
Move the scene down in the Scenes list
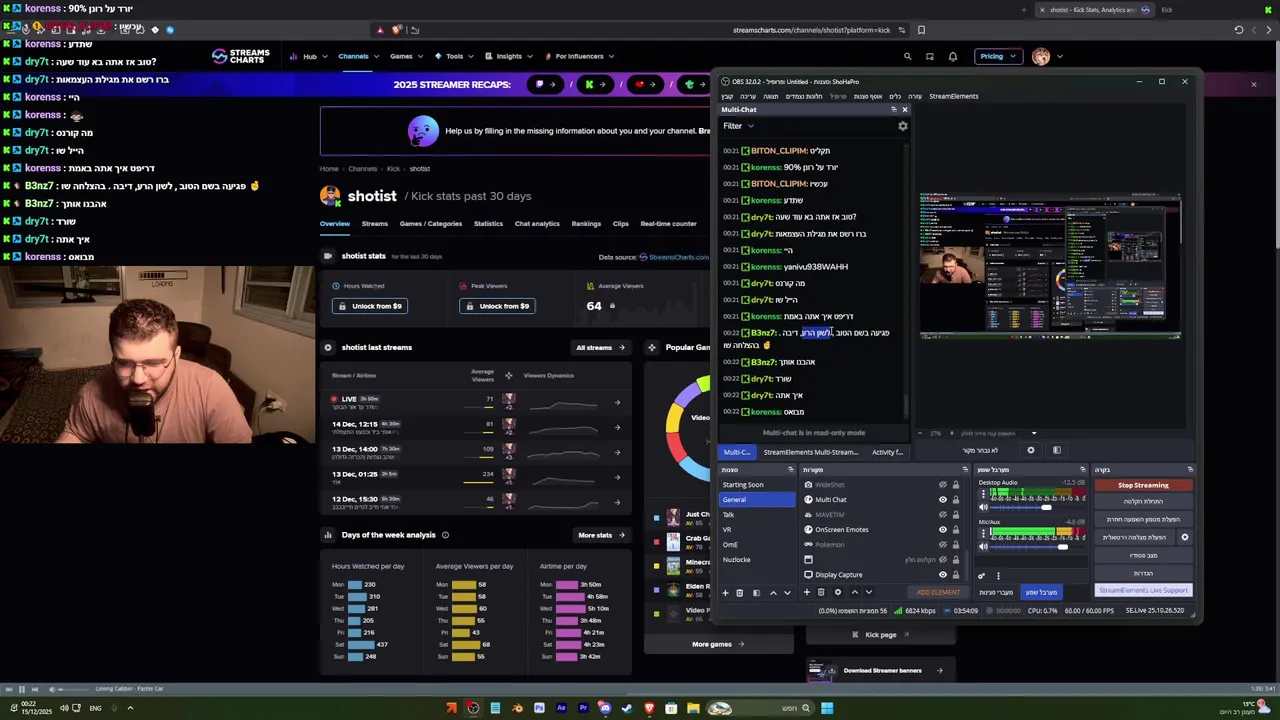click(x=787, y=593)
